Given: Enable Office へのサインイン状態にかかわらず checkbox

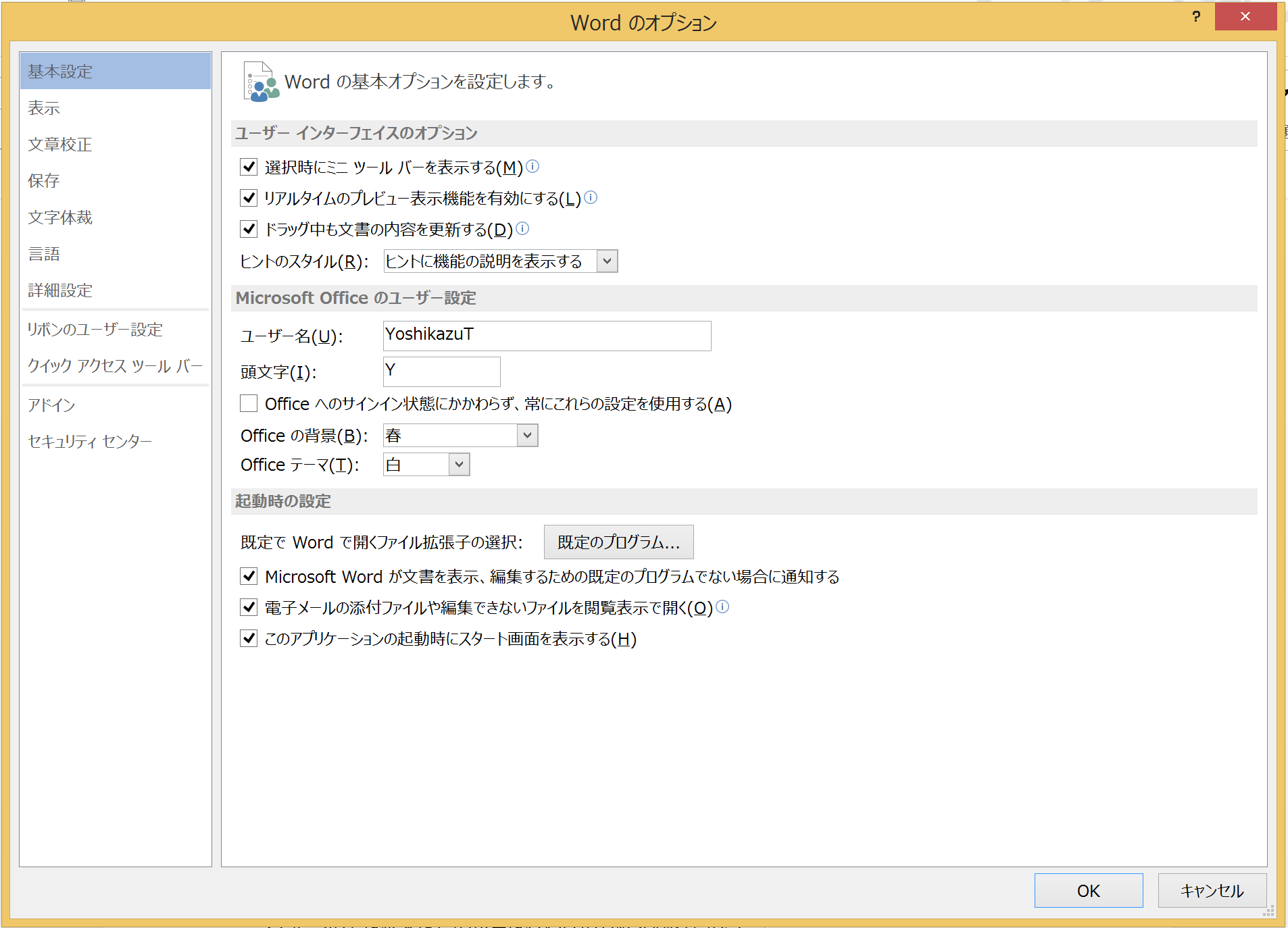Looking at the screenshot, I should 249,403.
